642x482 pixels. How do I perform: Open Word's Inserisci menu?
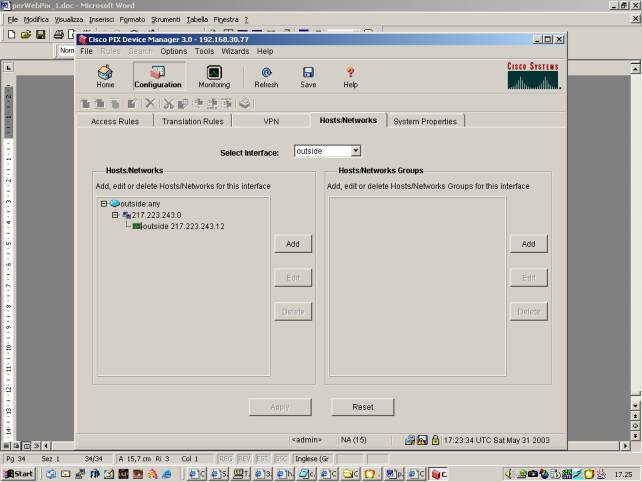pyautogui.click(x=102, y=19)
